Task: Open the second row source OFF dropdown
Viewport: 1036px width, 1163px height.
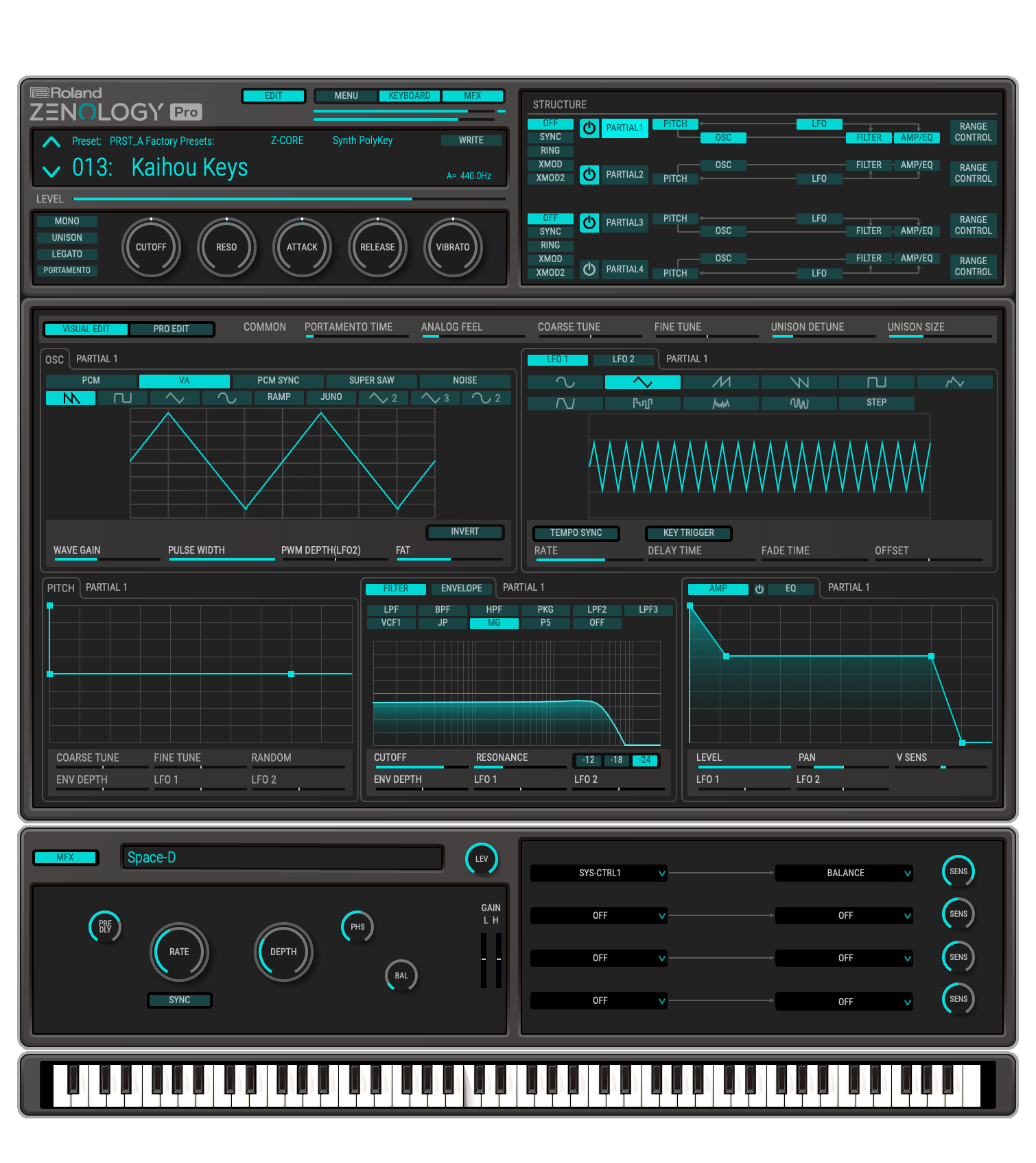Action: tap(599, 915)
